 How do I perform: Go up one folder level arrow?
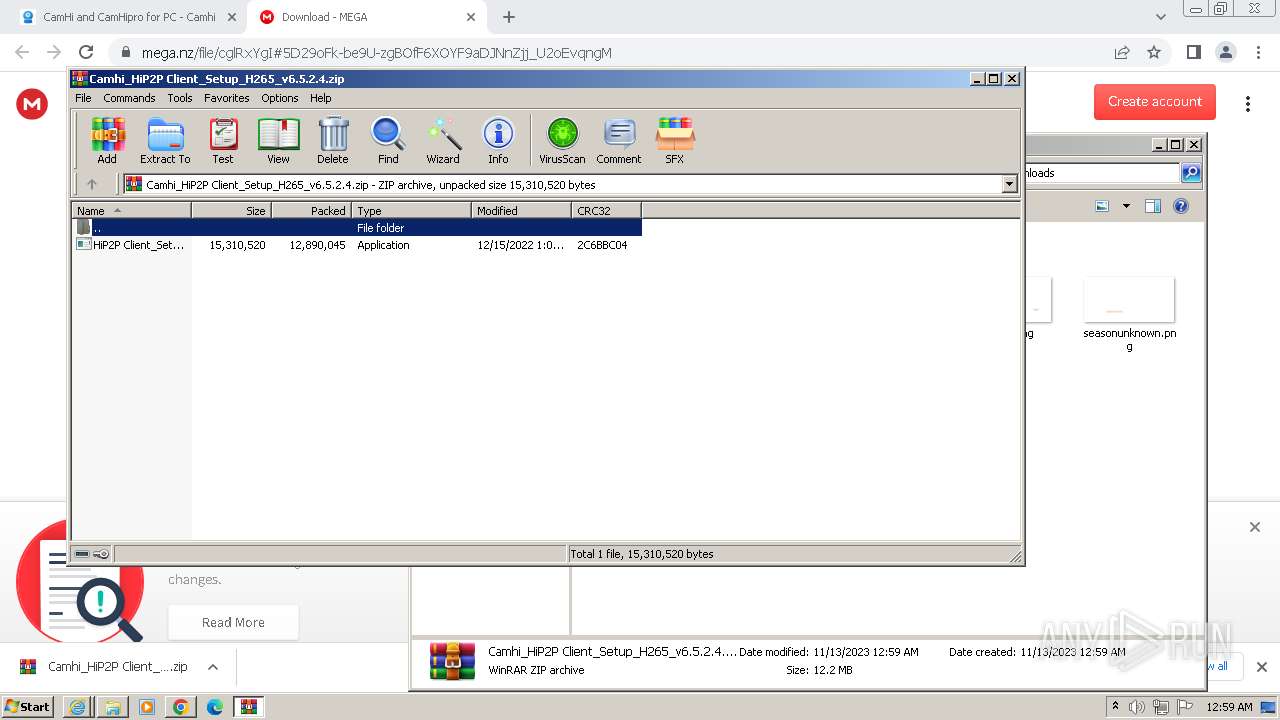(x=92, y=184)
